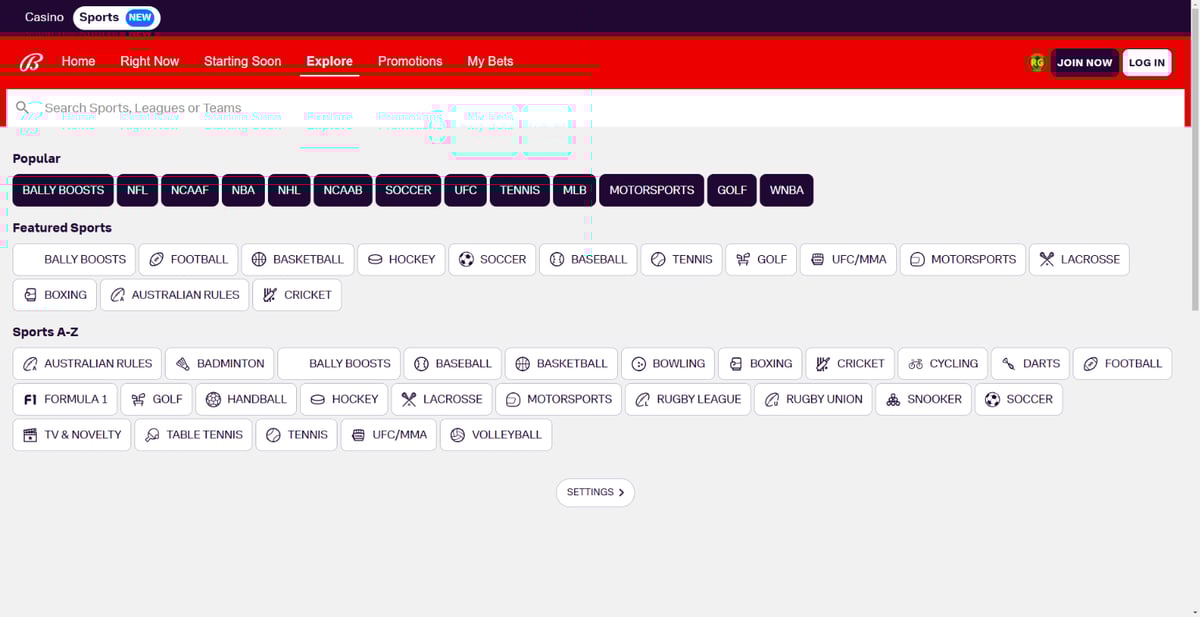Open the Right Now section

pos(150,62)
